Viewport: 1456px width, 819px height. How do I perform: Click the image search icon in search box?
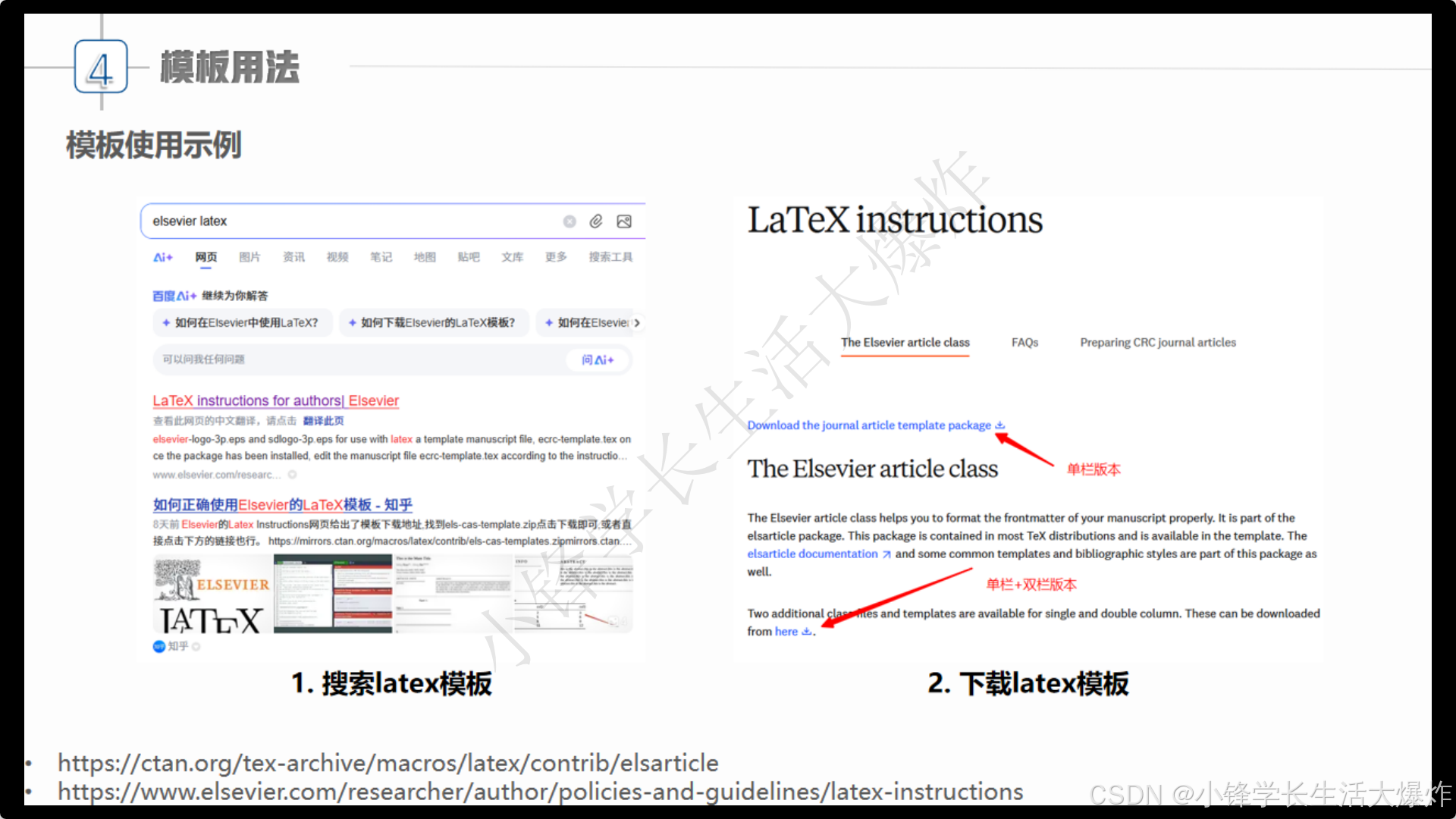(624, 221)
